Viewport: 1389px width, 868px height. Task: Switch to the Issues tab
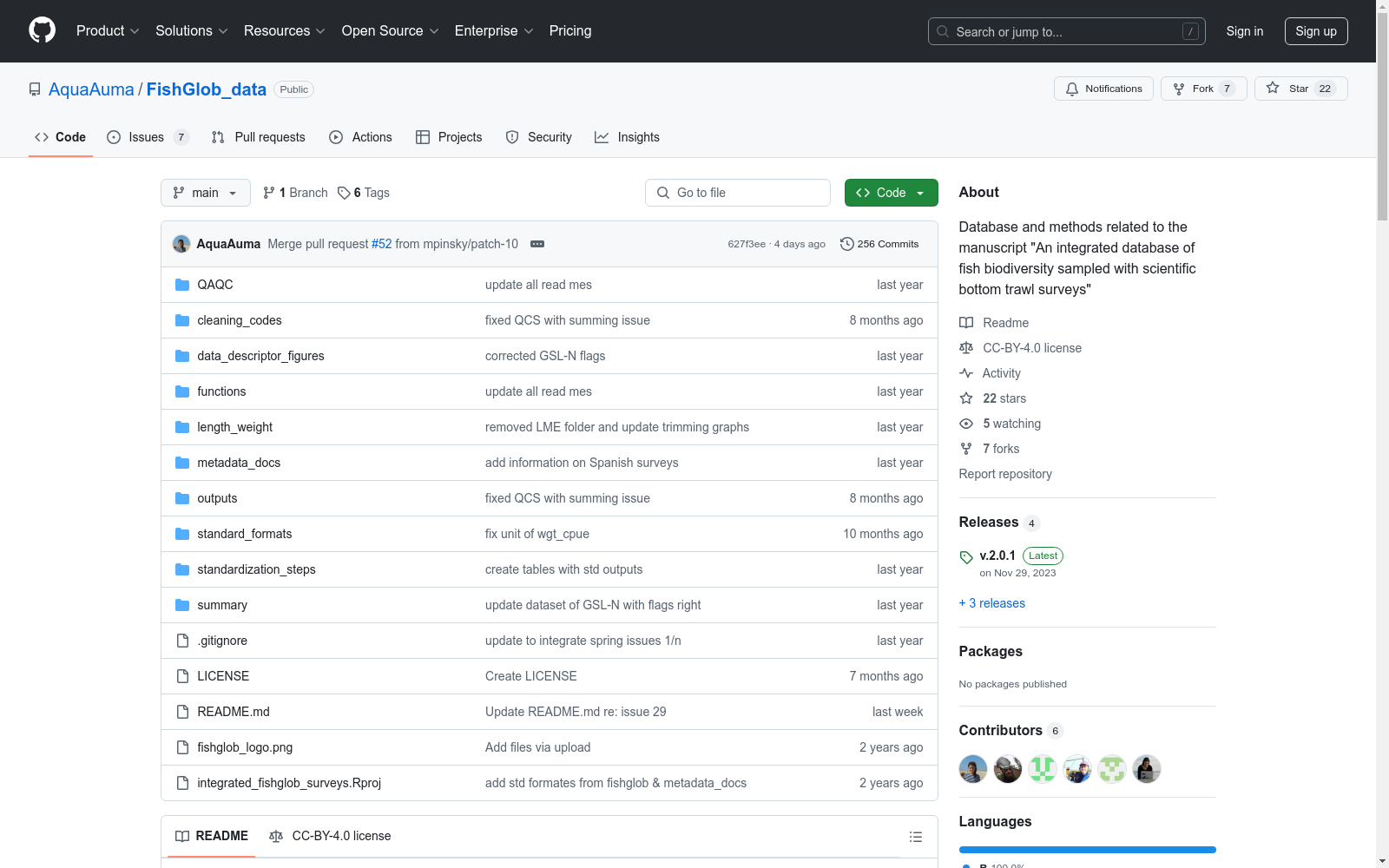pyautogui.click(x=148, y=137)
